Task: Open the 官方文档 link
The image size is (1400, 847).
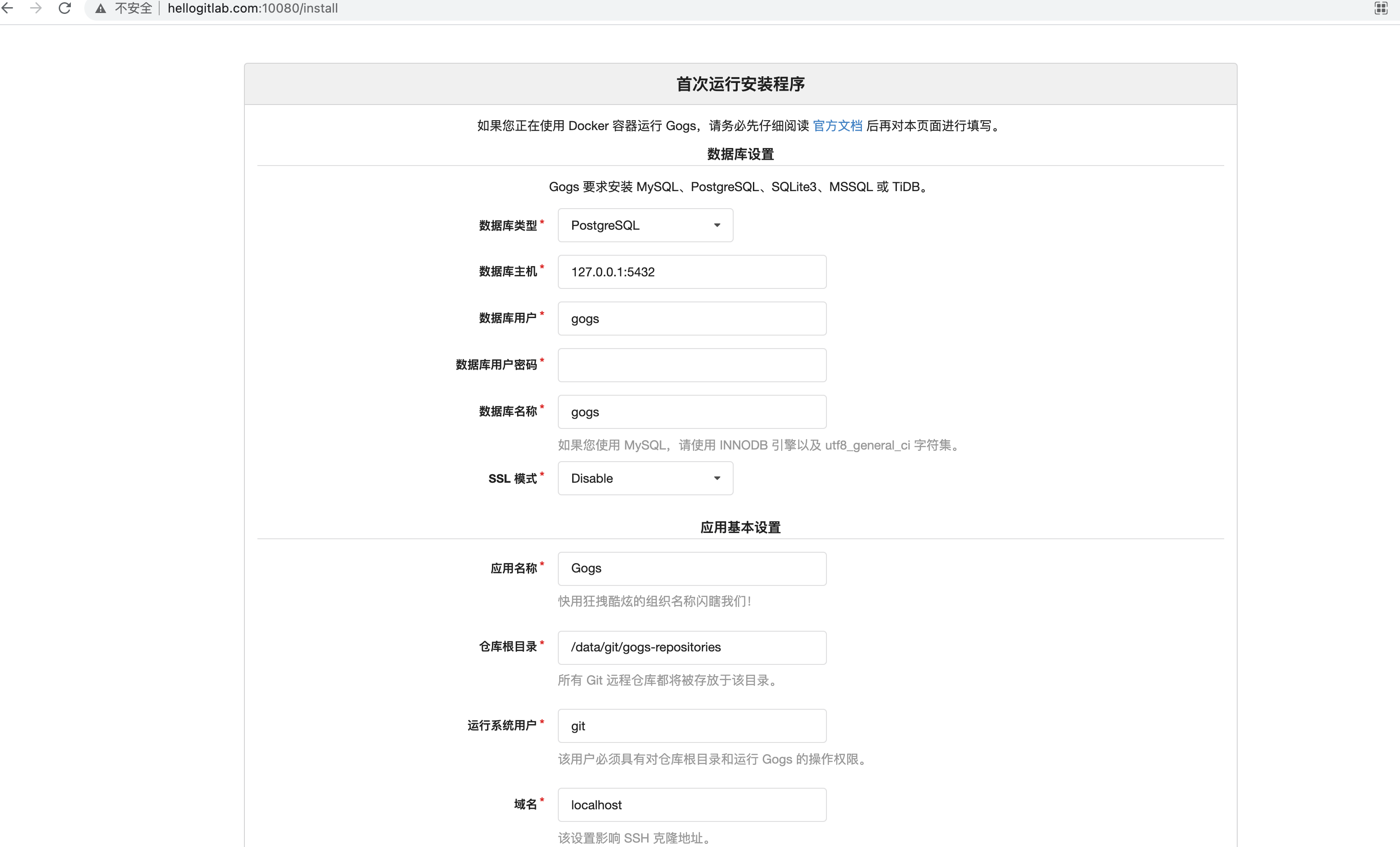Action: click(x=837, y=126)
